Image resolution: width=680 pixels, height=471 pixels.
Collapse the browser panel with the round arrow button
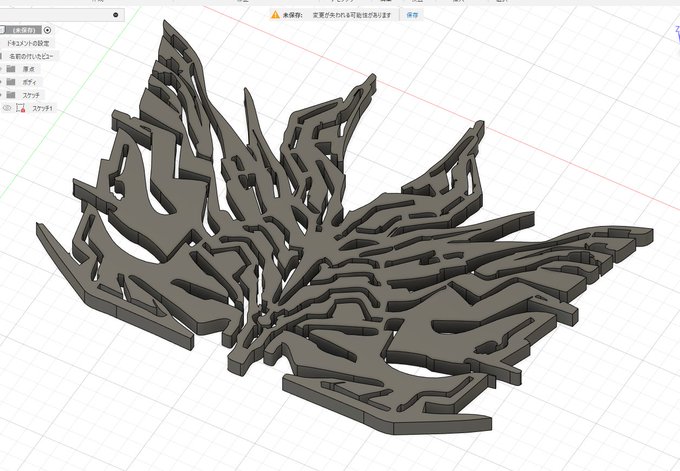click(x=116, y=15)
